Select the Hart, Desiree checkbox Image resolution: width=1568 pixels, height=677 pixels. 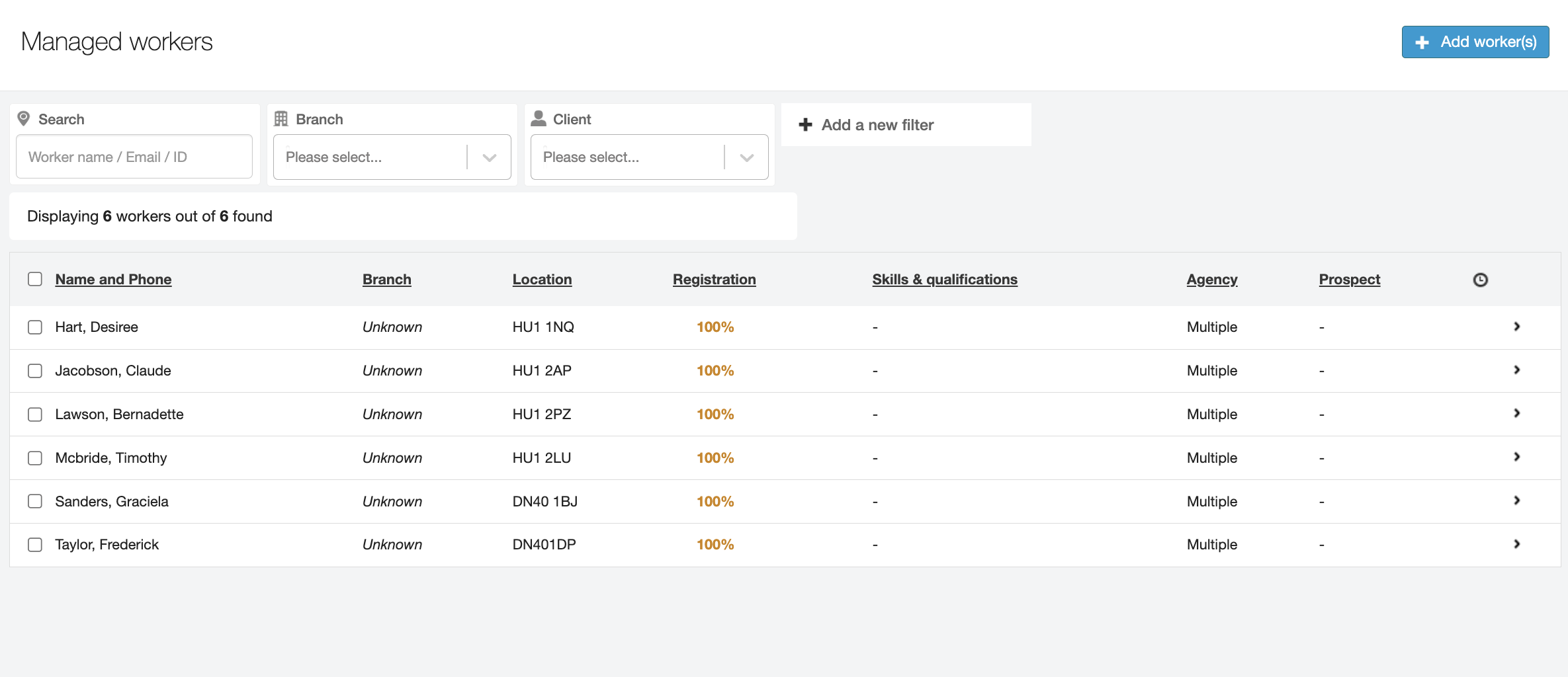35,327
